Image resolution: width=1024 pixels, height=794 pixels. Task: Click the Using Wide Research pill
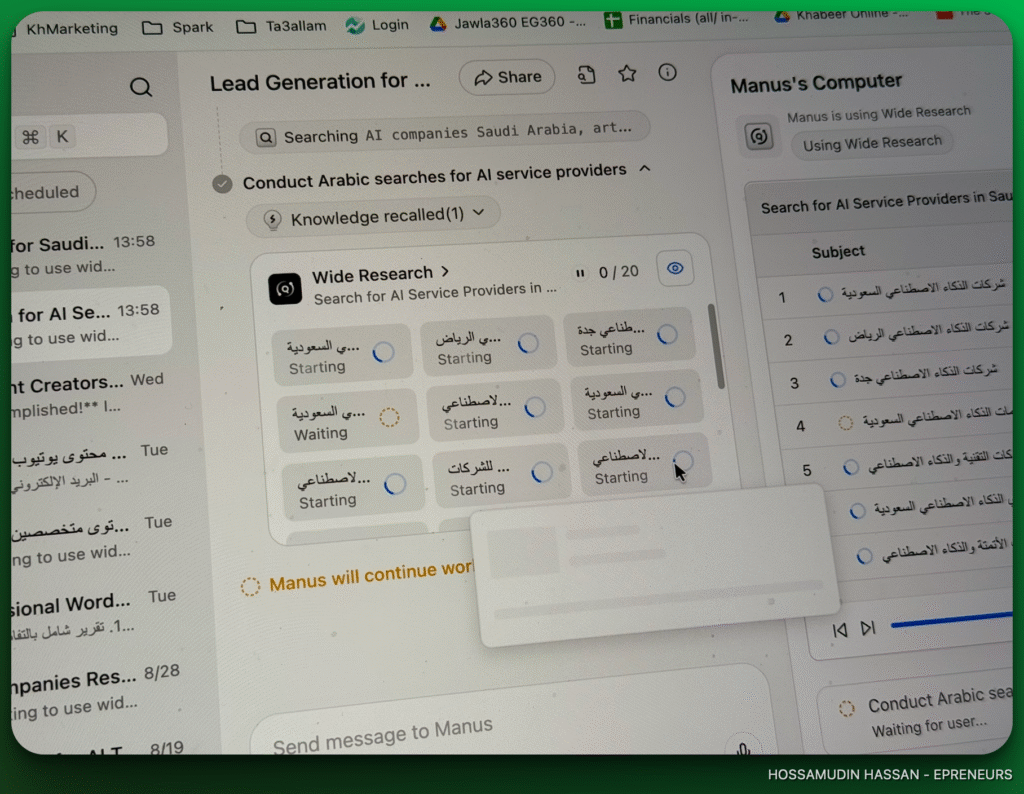(872, 143)
